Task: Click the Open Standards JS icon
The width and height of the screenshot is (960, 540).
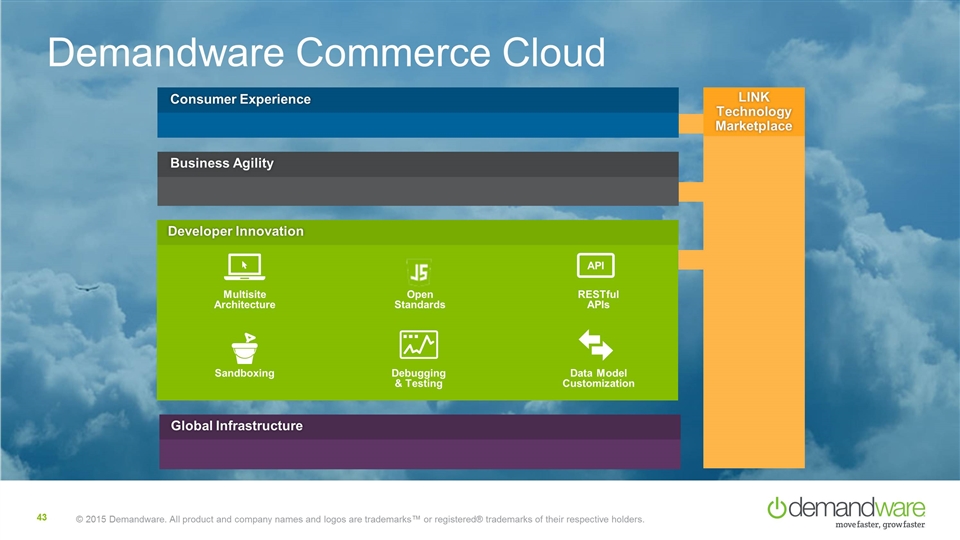Action: (419, 270)
